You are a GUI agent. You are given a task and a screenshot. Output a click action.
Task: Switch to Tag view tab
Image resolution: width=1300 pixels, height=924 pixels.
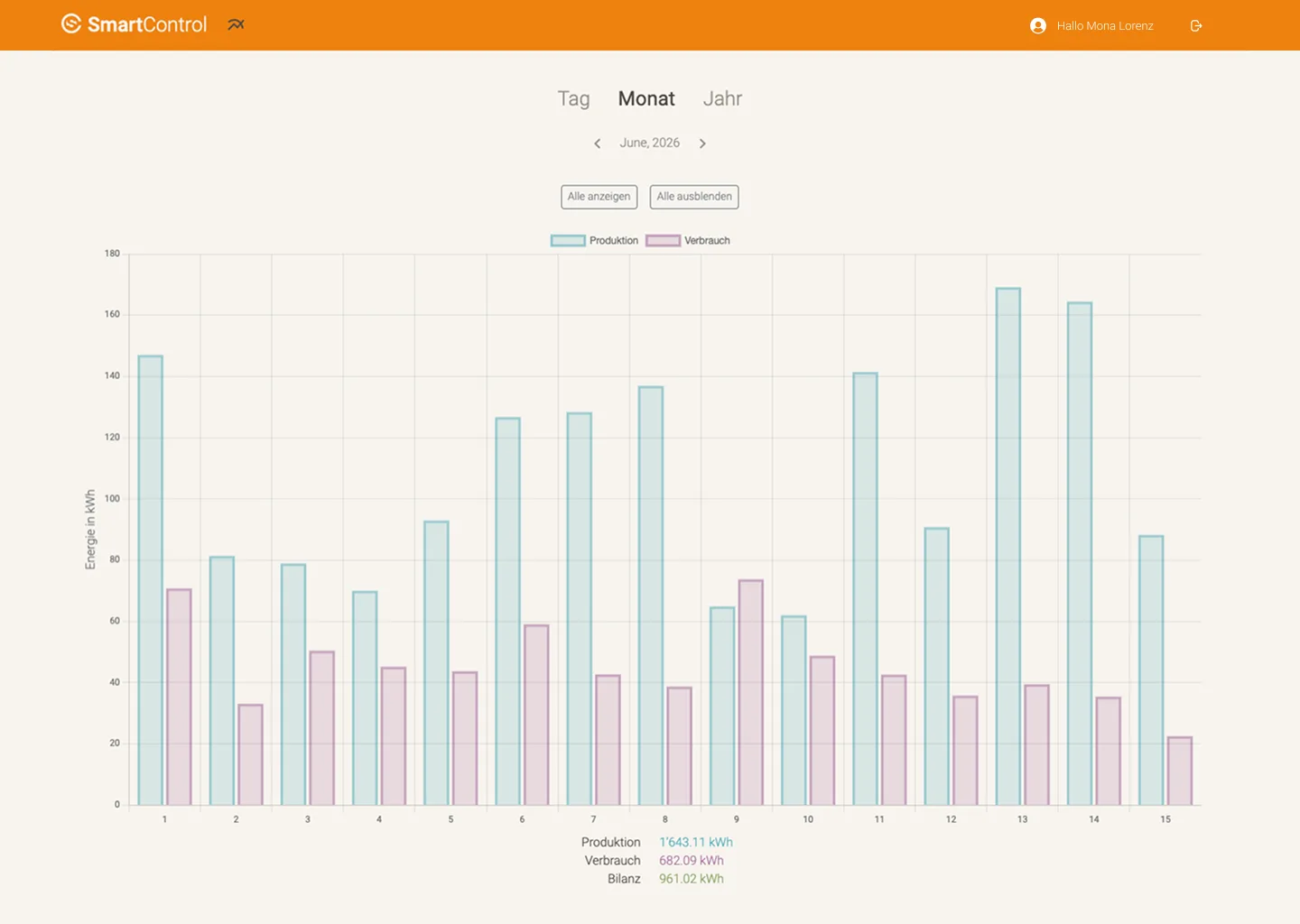click(x=573, y=98)
